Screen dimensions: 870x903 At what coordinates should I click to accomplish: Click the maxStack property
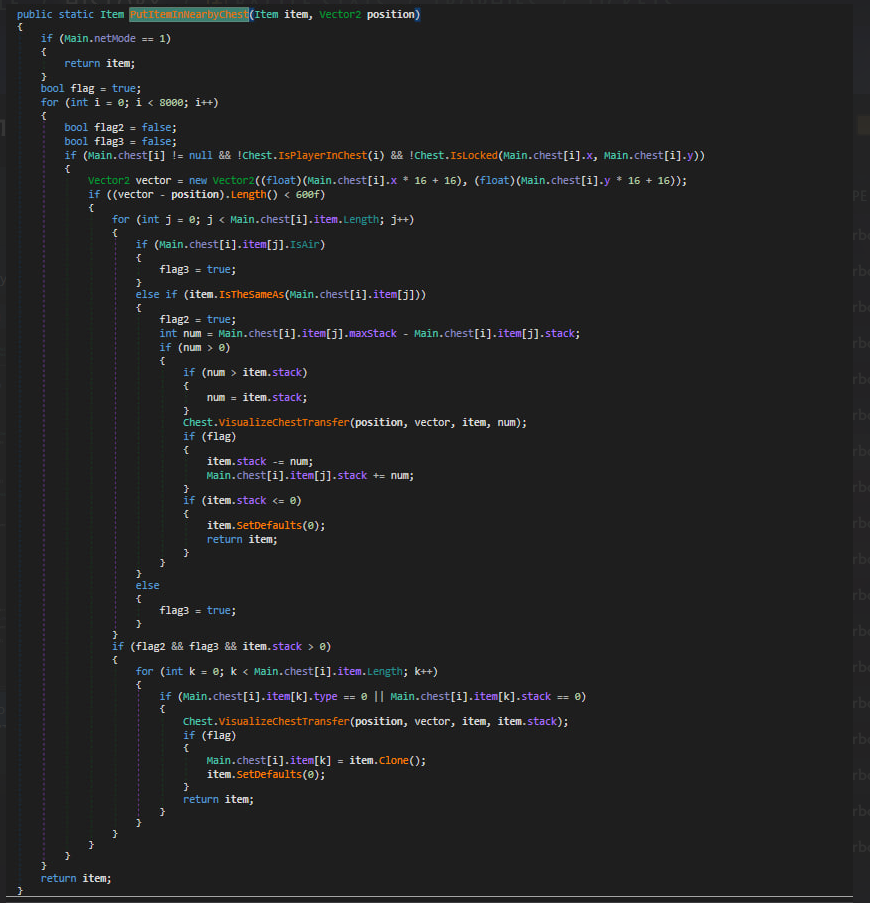pos(373,333)
